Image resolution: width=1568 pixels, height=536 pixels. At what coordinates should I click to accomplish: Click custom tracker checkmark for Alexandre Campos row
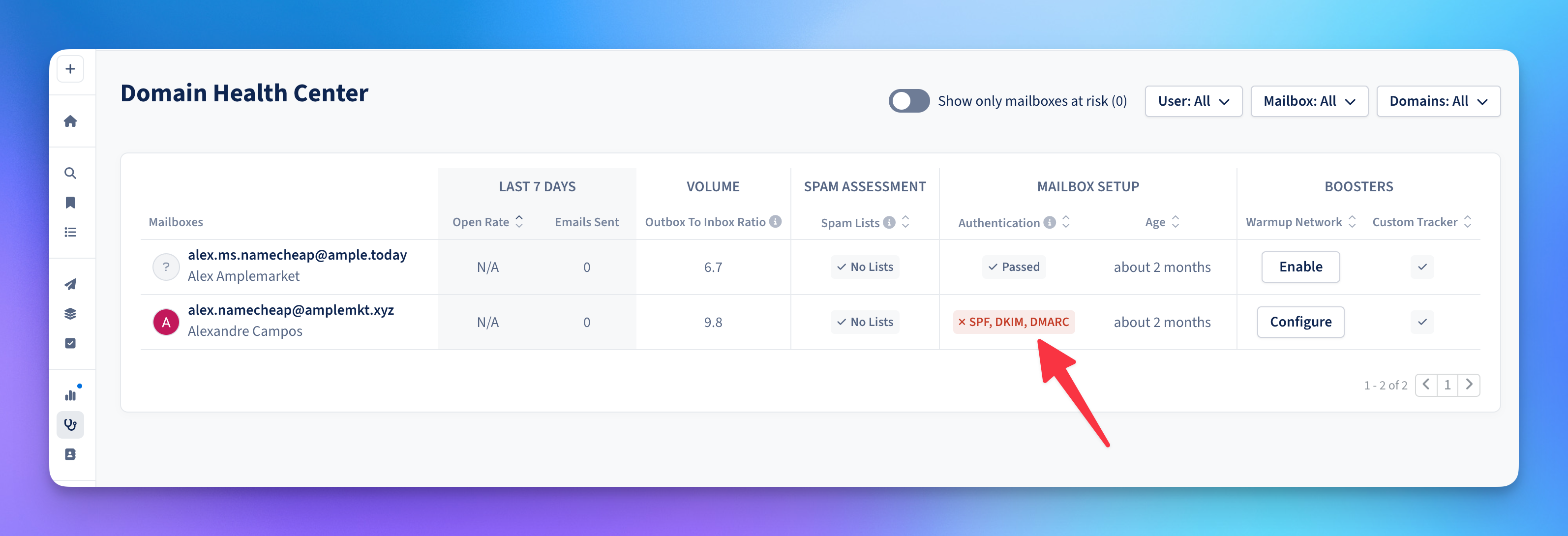[x=1422, y=322]
